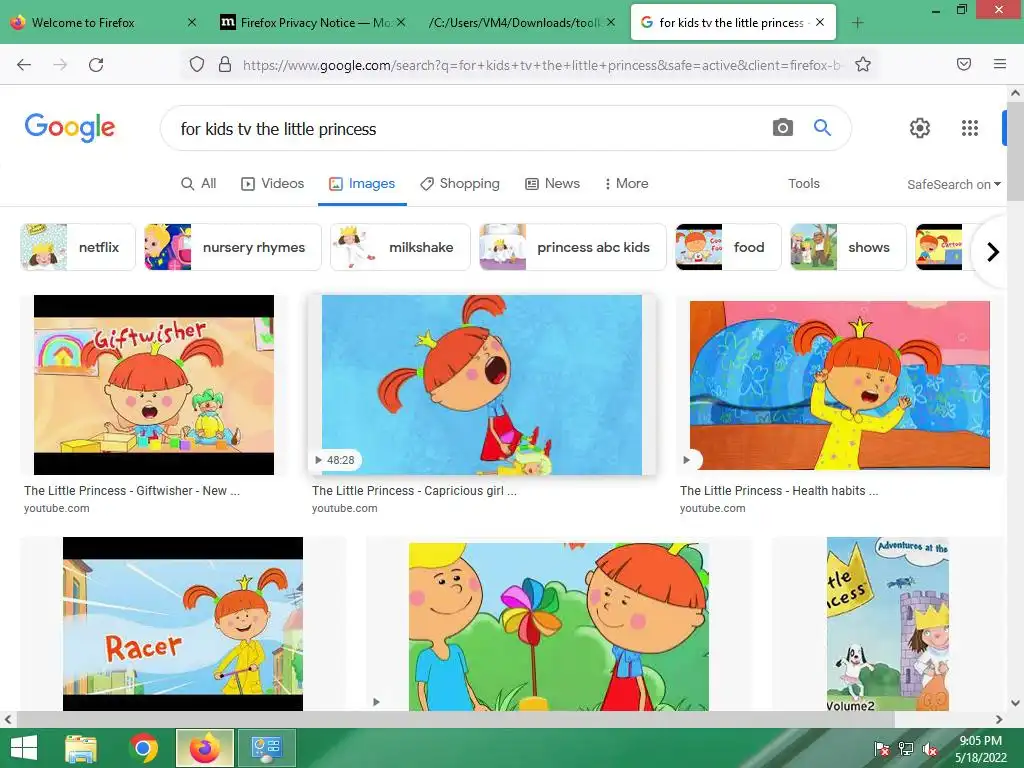The width and height of the screenshot is (1024, 768).
Task: Open the Google apps grid
Action: point(970,128)
